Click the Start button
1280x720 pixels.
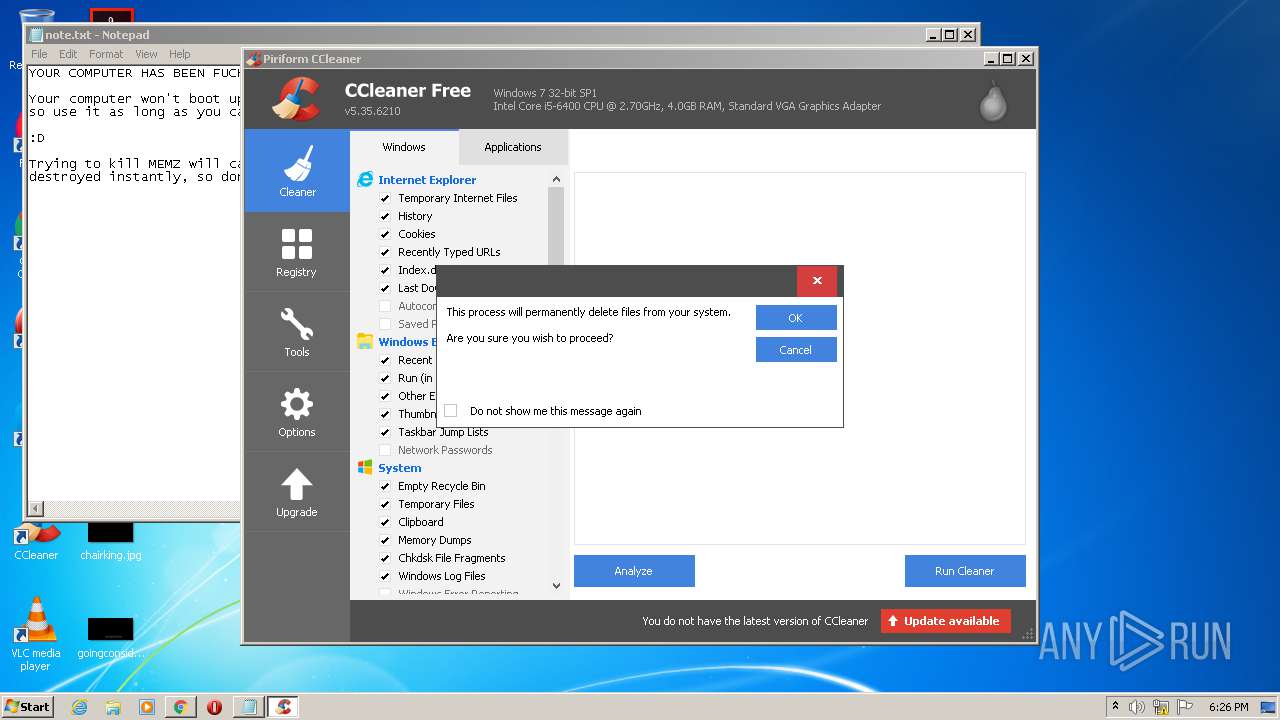[x=27, y=706]
